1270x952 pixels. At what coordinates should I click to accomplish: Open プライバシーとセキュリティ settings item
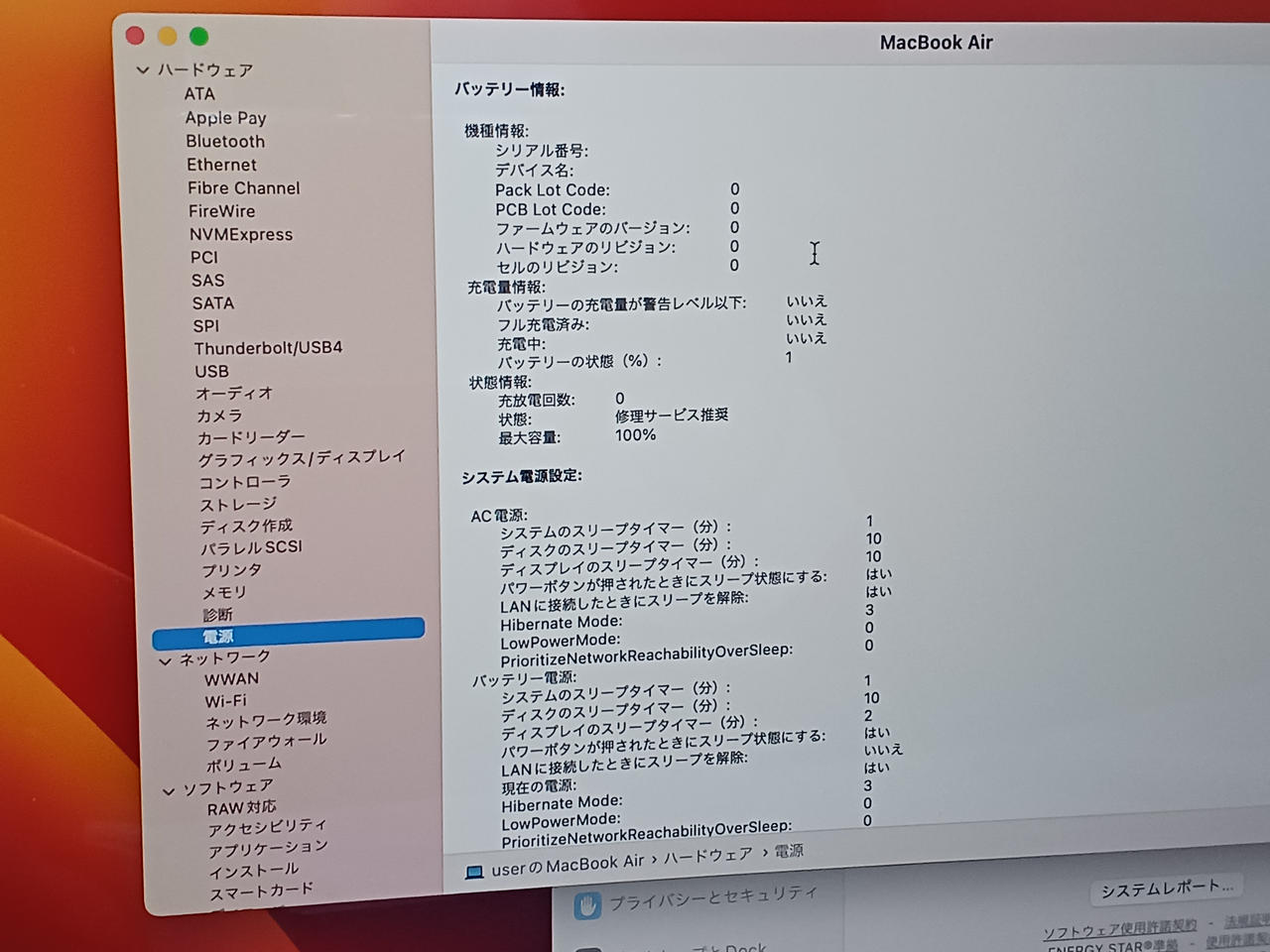pos(712,897)
